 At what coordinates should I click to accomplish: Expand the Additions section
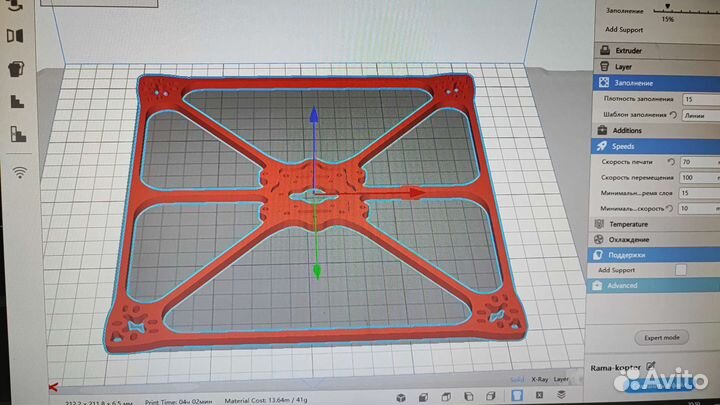[656, 130]
